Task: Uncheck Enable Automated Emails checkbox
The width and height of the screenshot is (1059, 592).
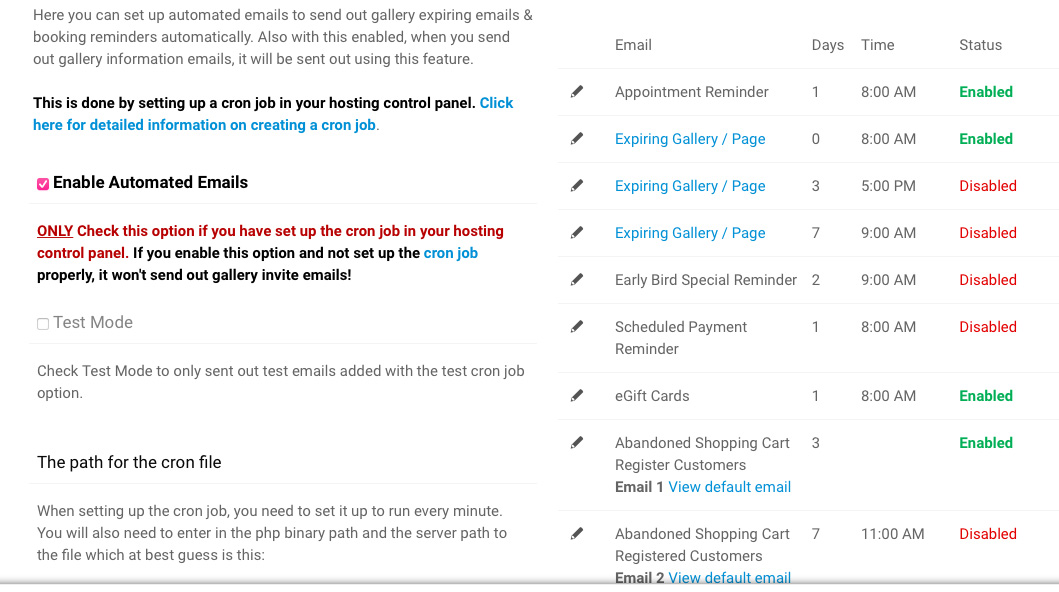Action: [43, 184]
